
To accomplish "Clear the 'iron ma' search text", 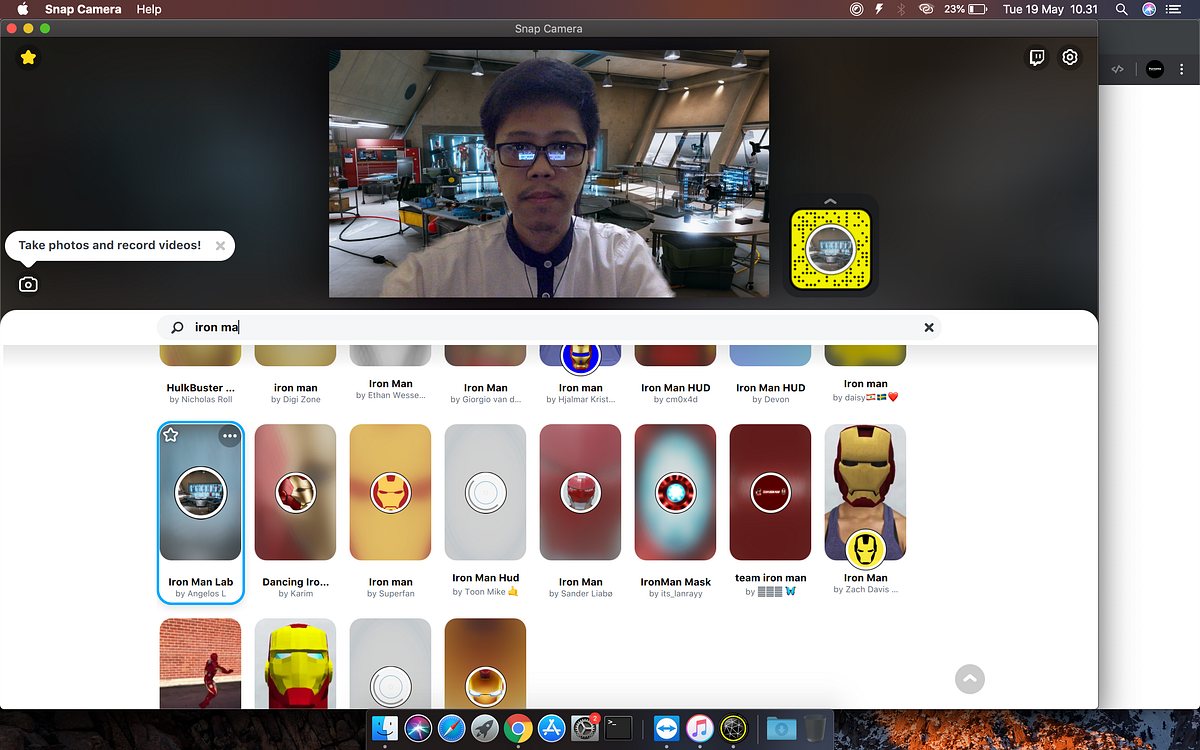I will pos(929,327).
